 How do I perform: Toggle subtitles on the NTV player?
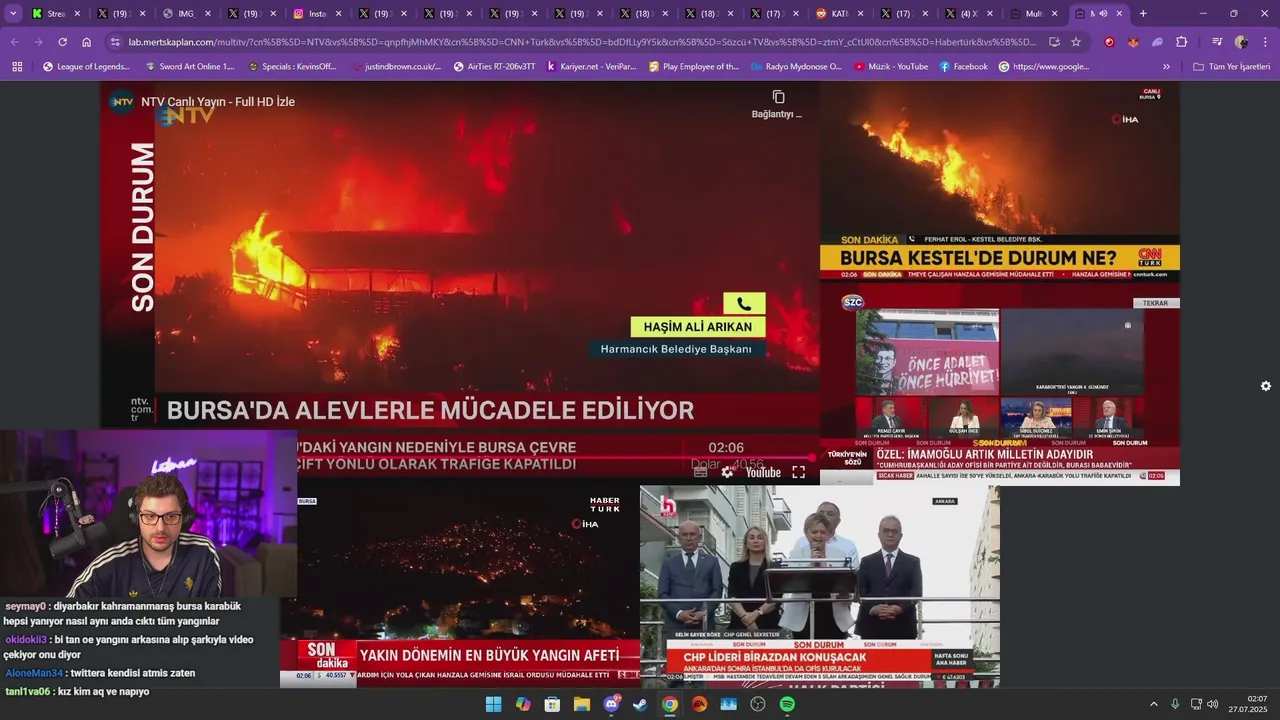[x=700, y=472]
